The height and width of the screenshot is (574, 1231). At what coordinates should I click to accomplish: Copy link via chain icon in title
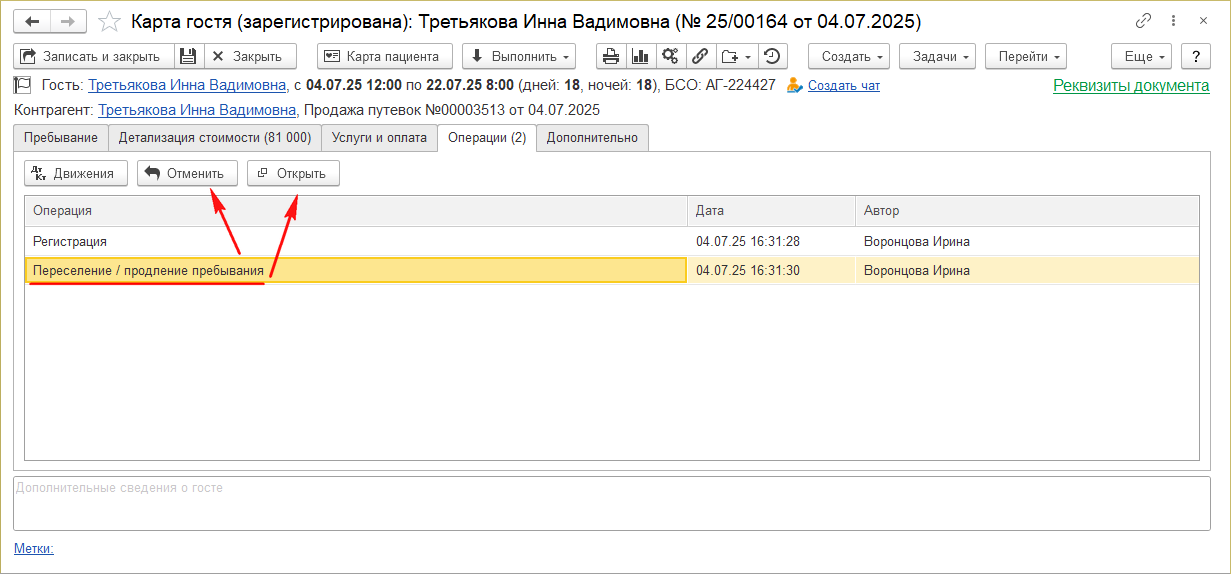(1143, 21)
